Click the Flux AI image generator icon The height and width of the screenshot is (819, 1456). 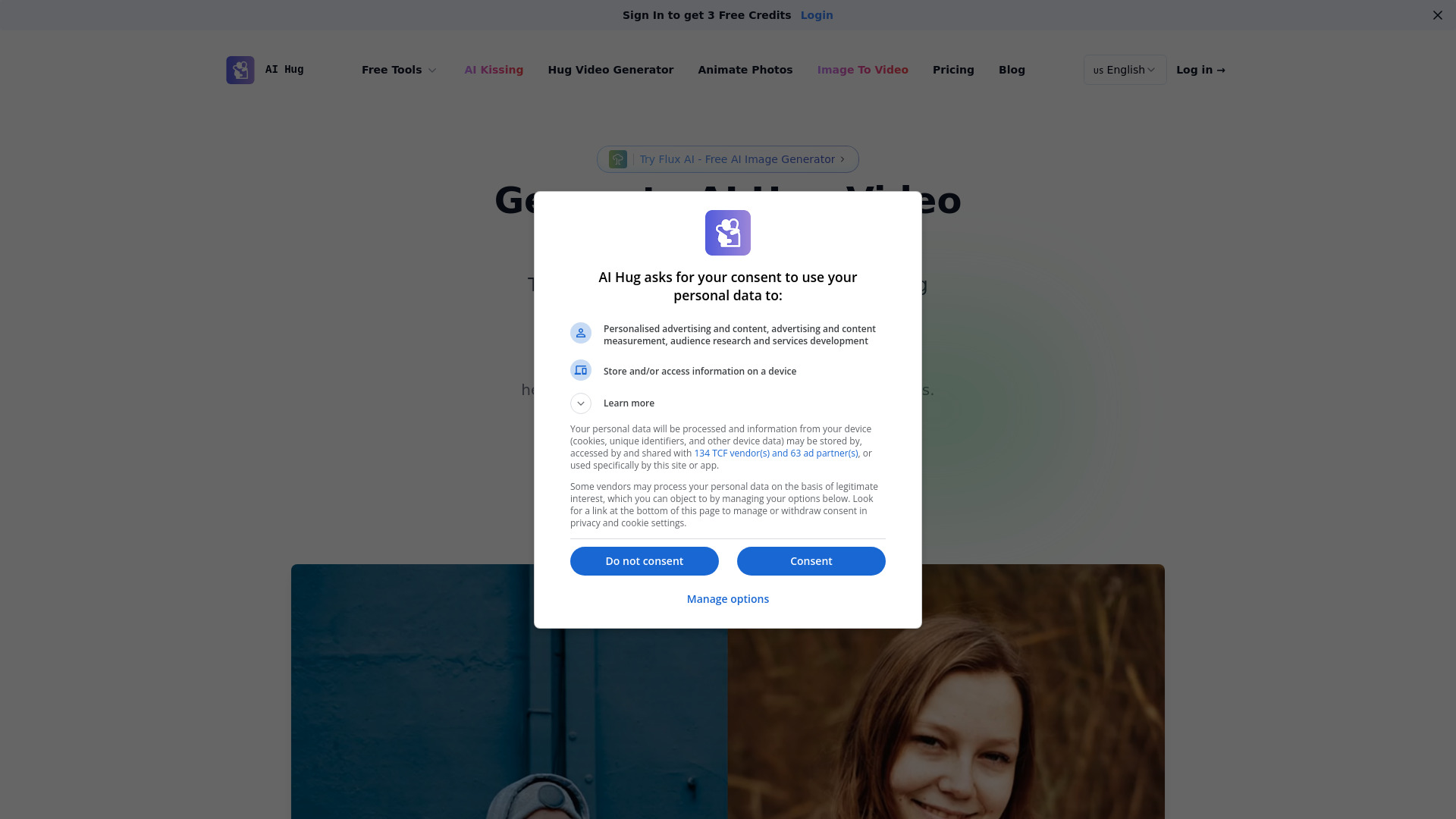[x=617, y=159]
